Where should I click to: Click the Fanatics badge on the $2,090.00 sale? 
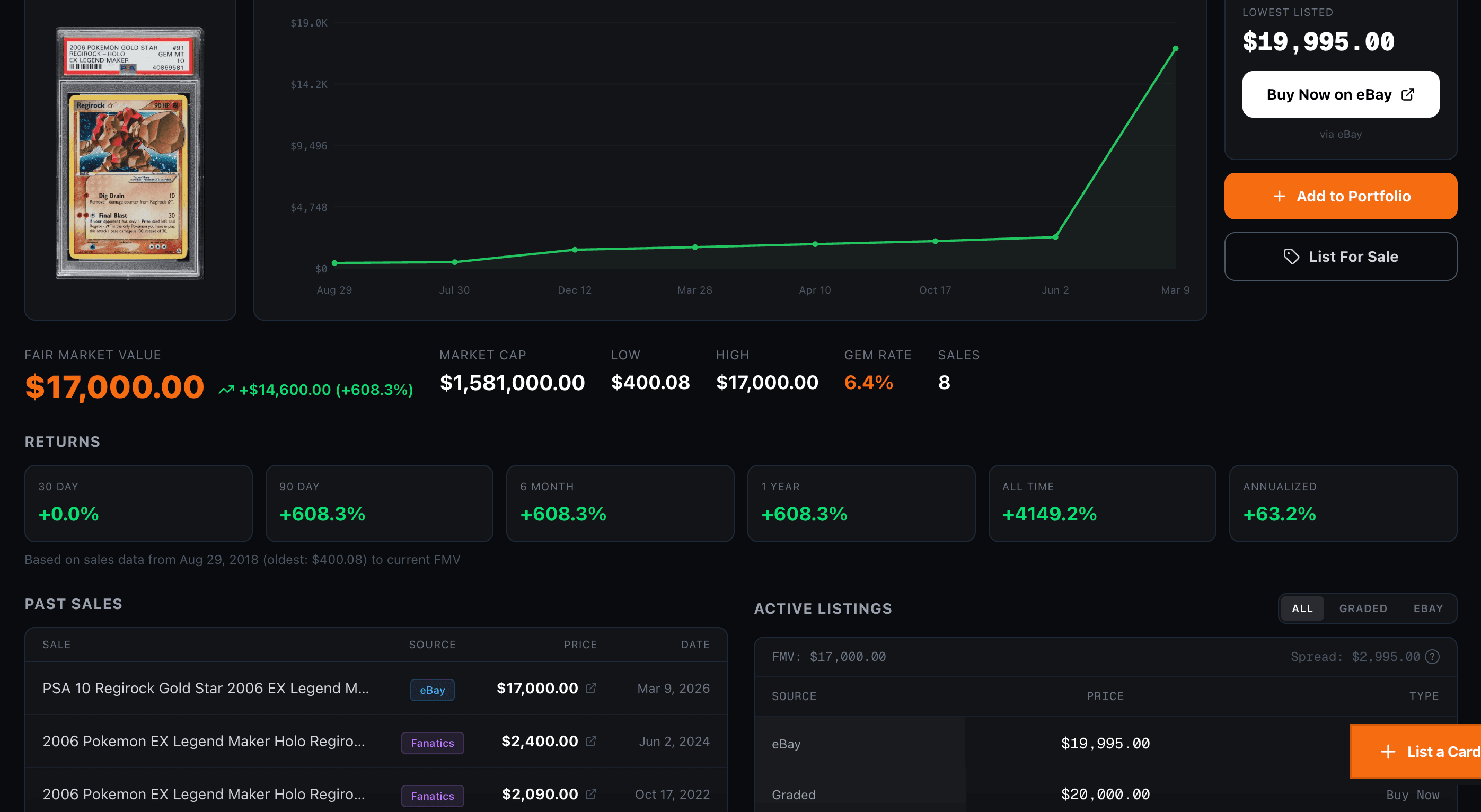(x=433, y=796)
